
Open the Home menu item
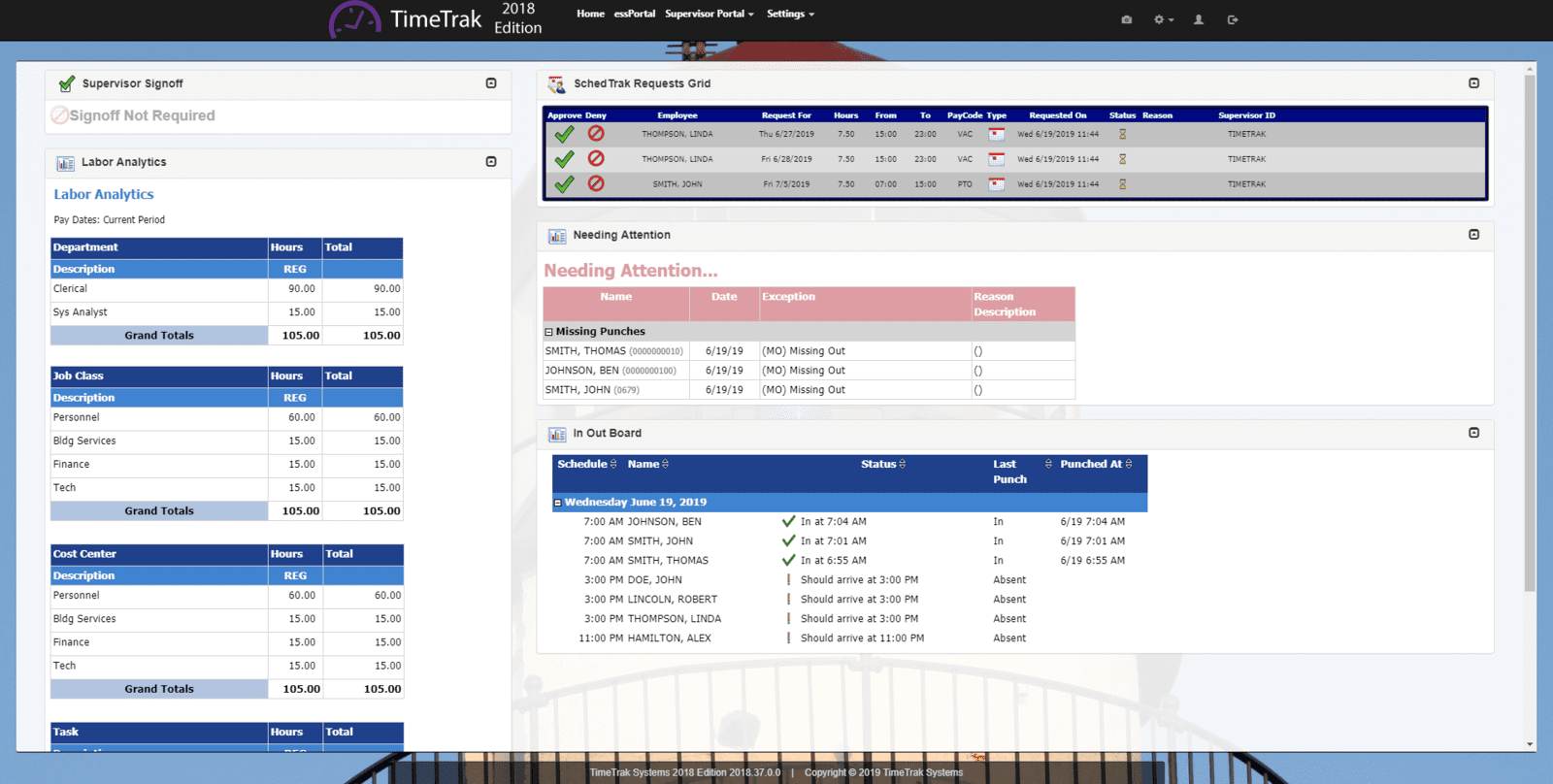590,14
